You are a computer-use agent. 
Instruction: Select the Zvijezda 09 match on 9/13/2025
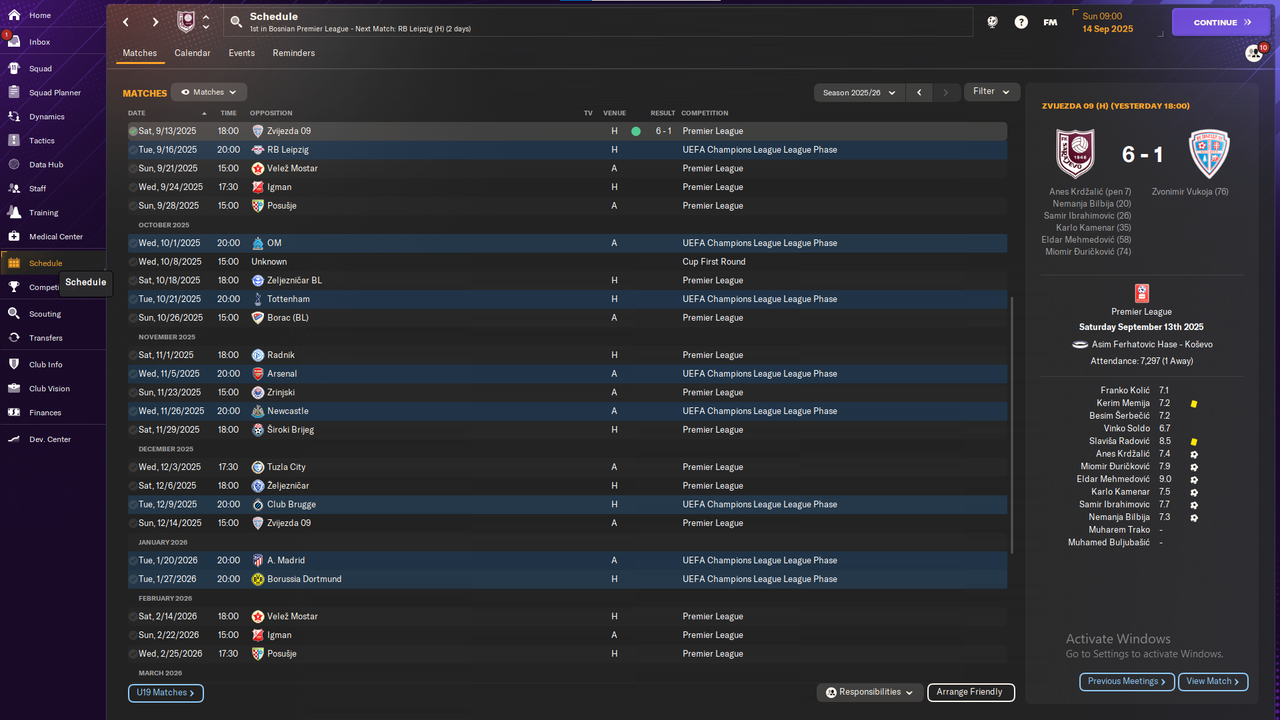point(567,131)
